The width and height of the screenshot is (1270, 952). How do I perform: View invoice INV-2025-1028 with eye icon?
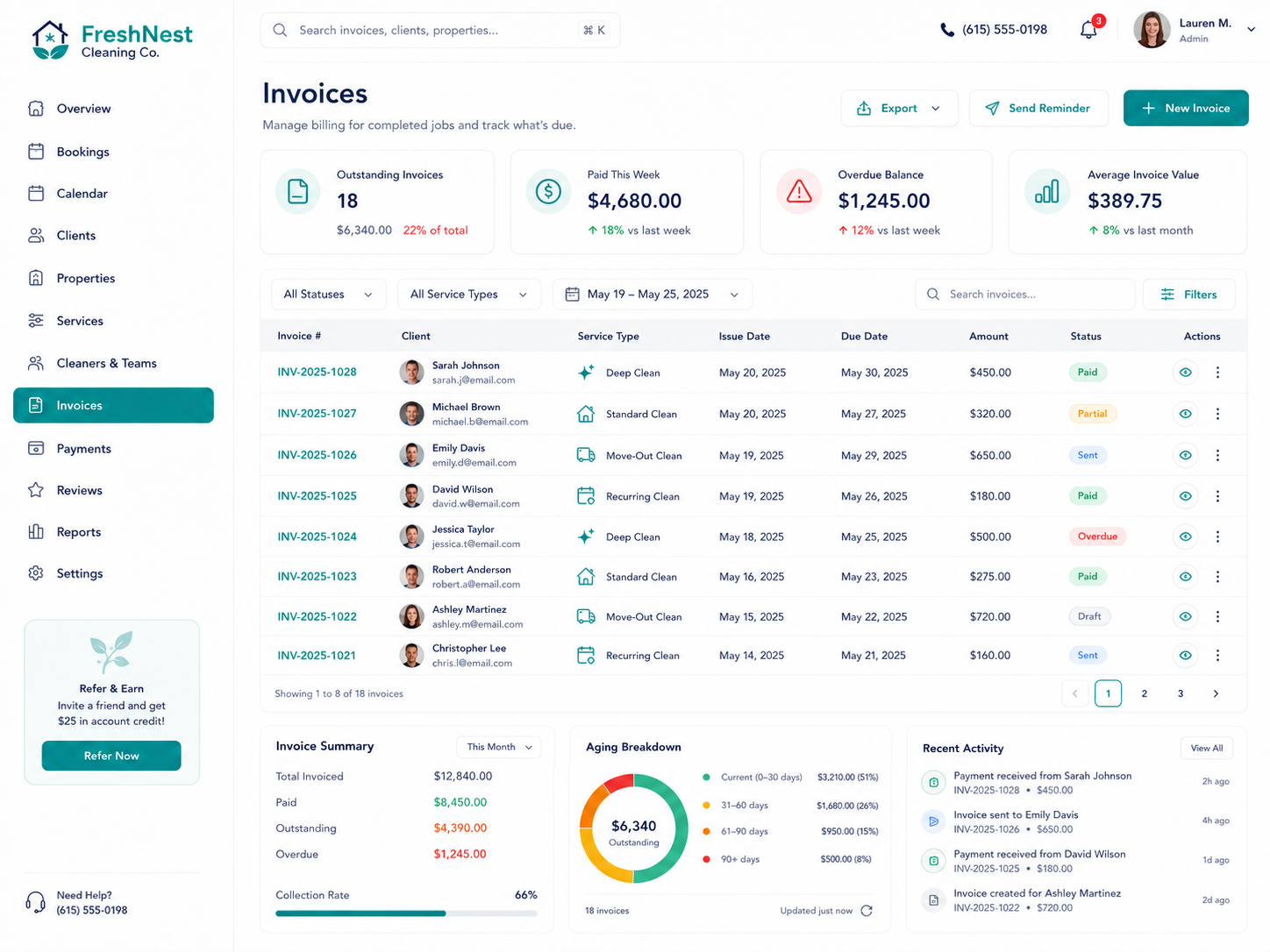tap(1185, 373)
